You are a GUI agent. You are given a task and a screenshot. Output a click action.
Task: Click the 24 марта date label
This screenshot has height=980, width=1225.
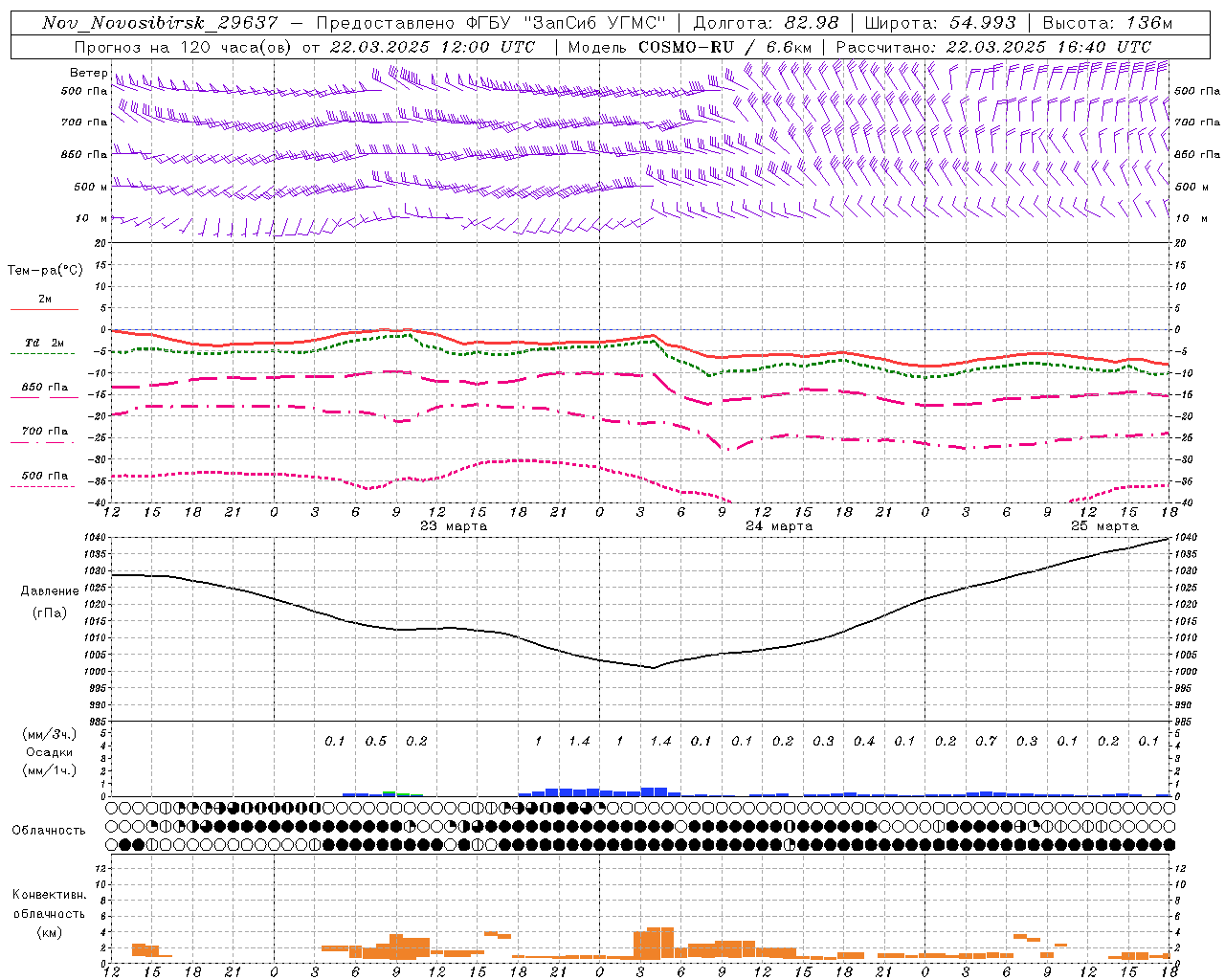tap(779, 525)
